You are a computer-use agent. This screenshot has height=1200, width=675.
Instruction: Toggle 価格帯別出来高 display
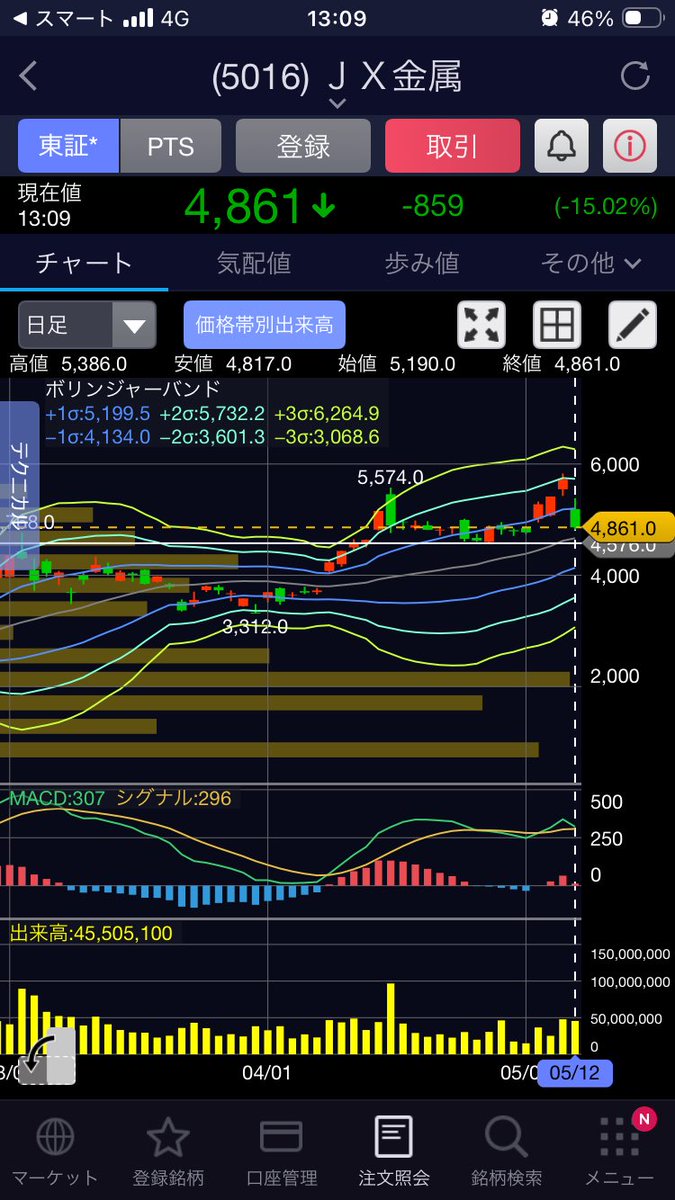264,325
